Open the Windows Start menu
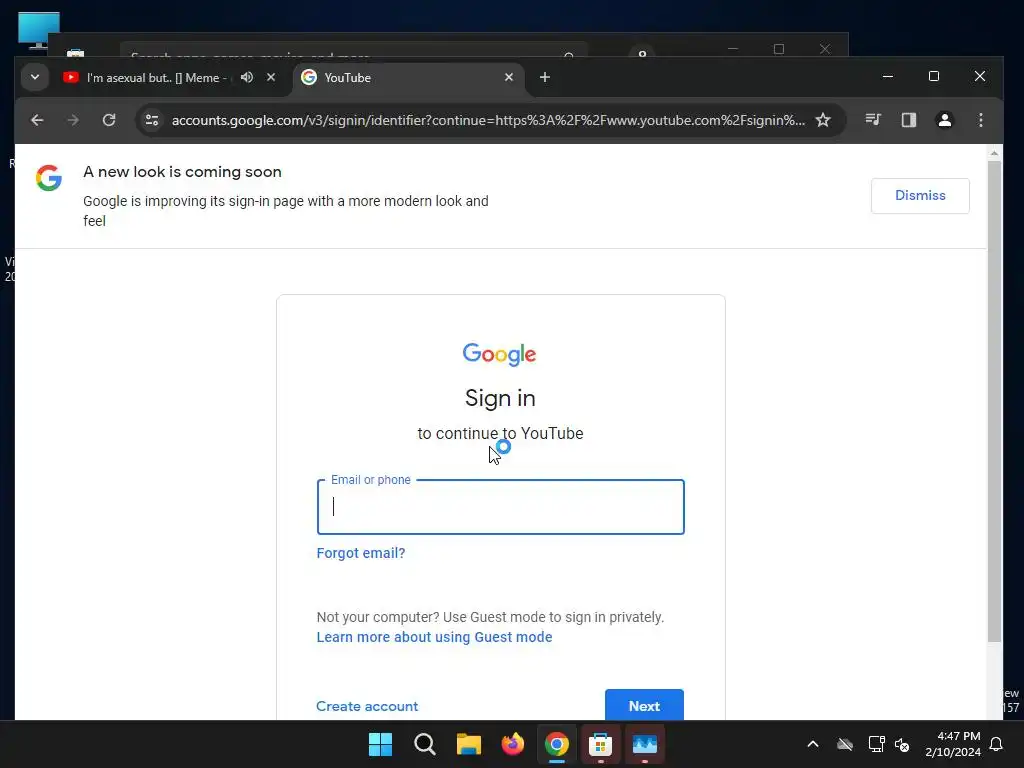1024x768 pixels. tap(380, 744)
